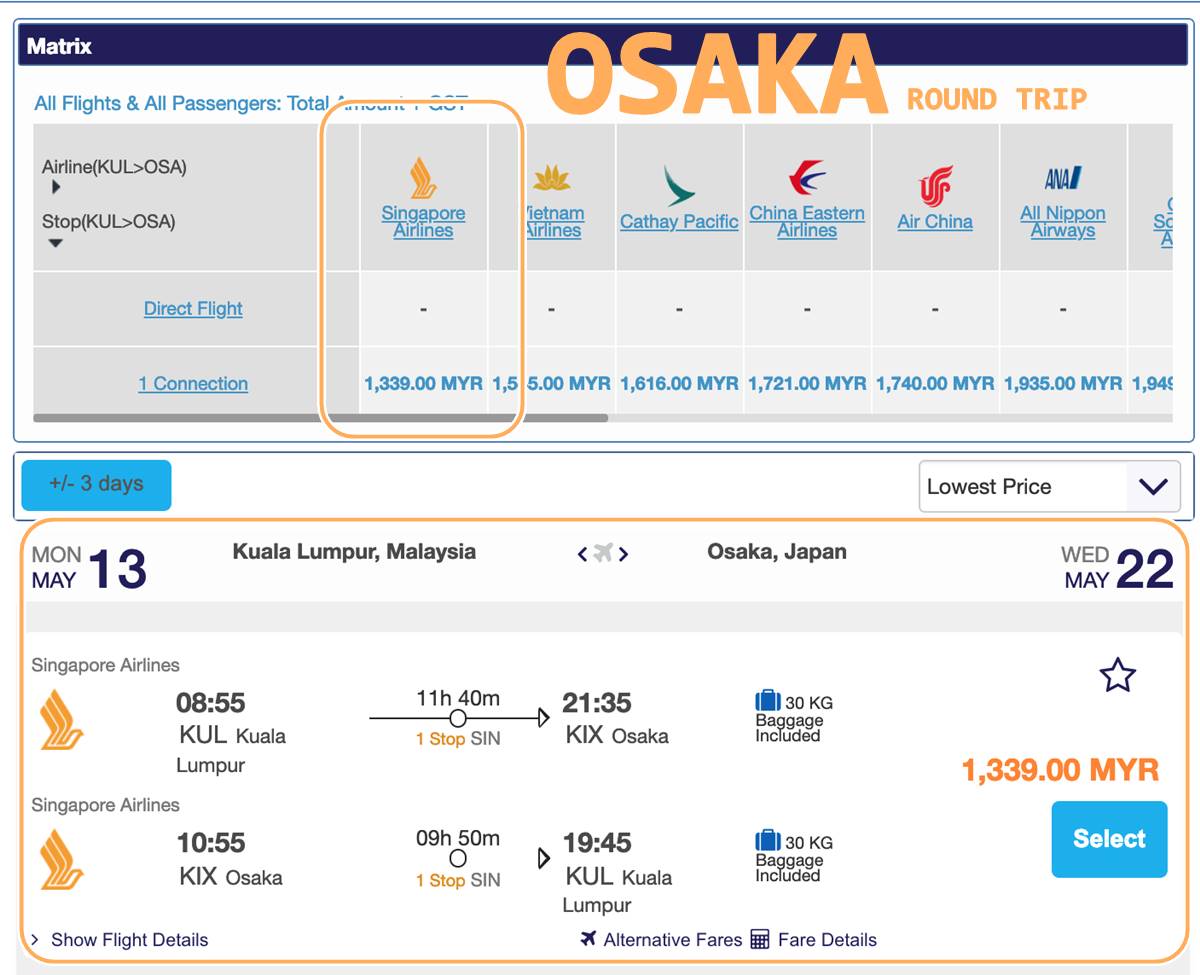Expand Airline(KUL>OSA) arrow
This screenshot has width=1200, height=975.
click(x=56, y=187)
